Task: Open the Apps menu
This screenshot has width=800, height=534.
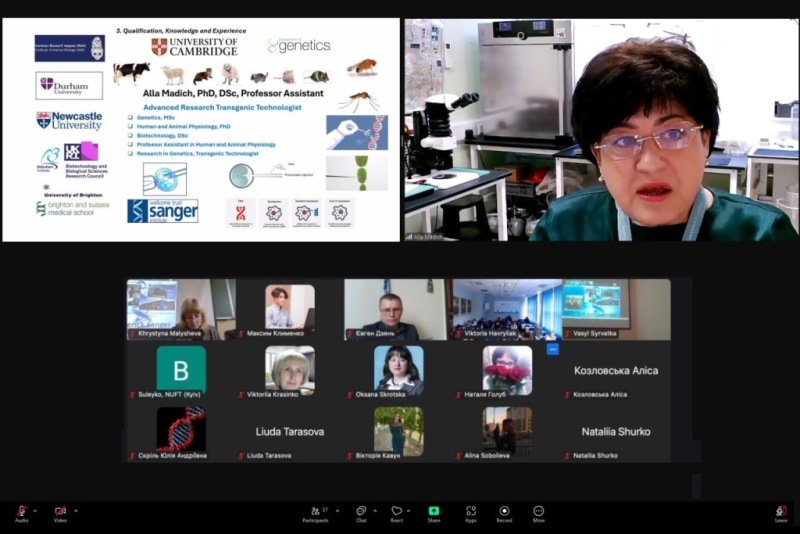Action: pyautogui.click(x=471, y=514)
